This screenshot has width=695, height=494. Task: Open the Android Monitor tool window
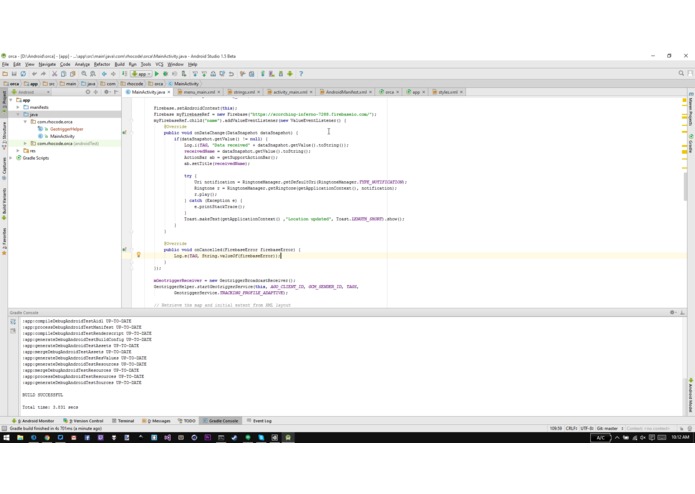(34, 421)
